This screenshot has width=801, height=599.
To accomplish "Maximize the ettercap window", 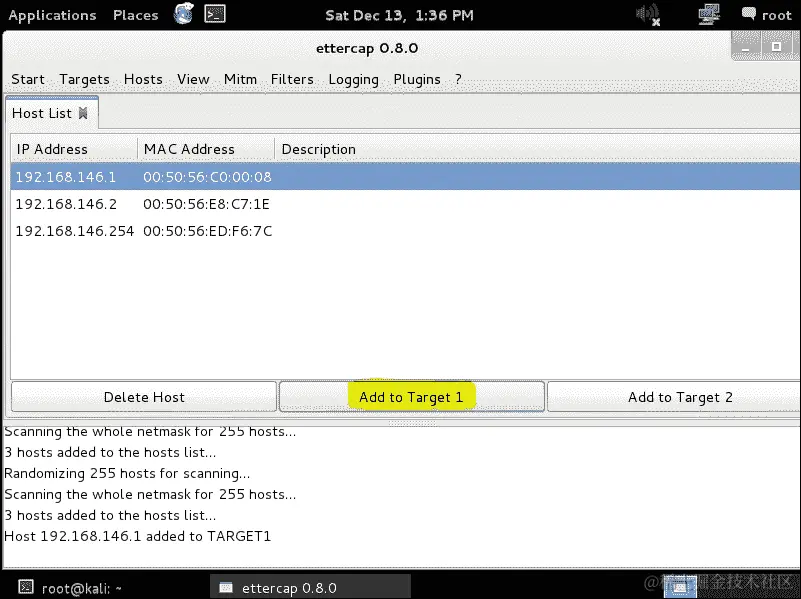I will pos(776,47).
